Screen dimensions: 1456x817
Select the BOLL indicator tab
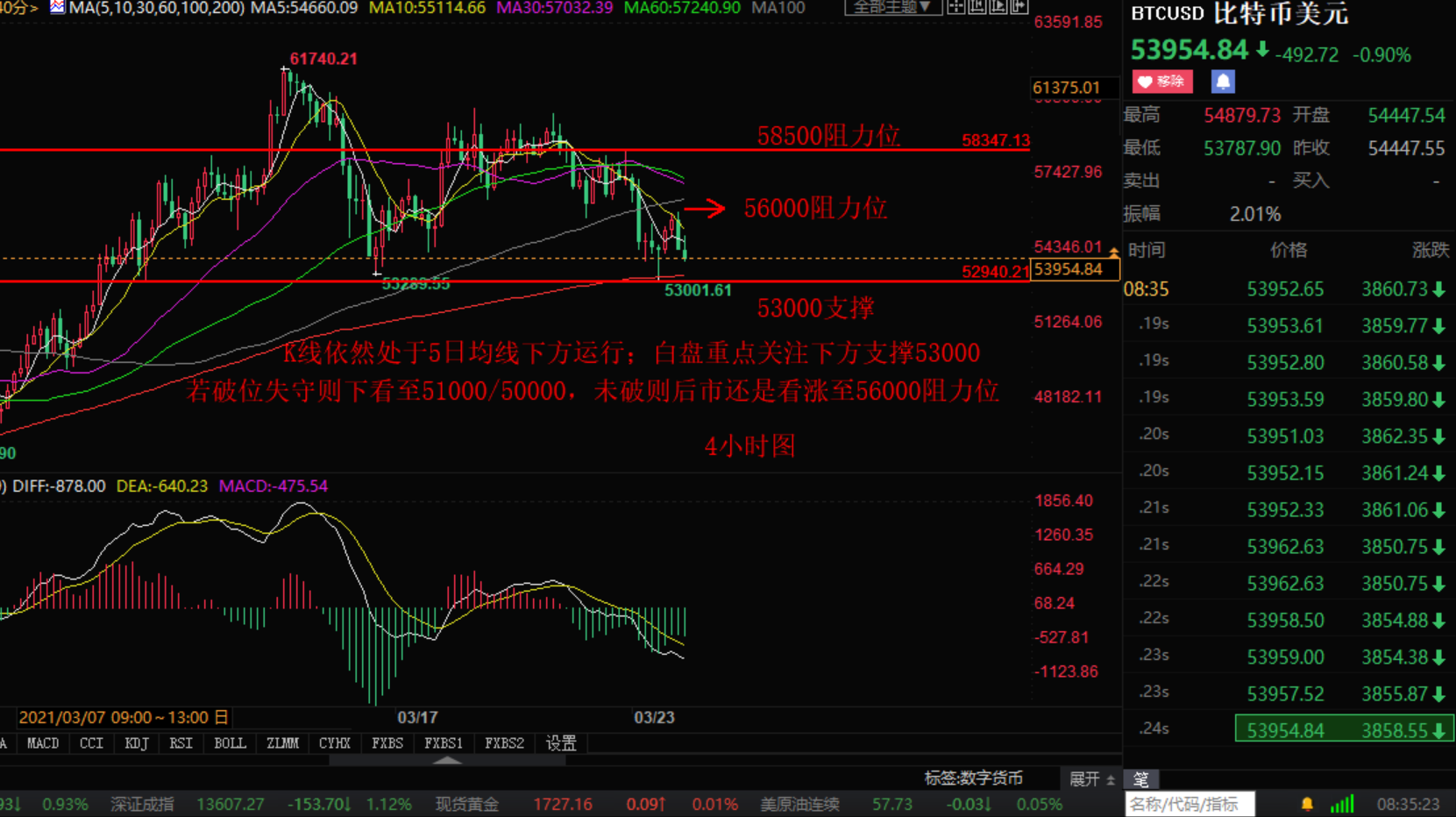(x=230, y=743)
